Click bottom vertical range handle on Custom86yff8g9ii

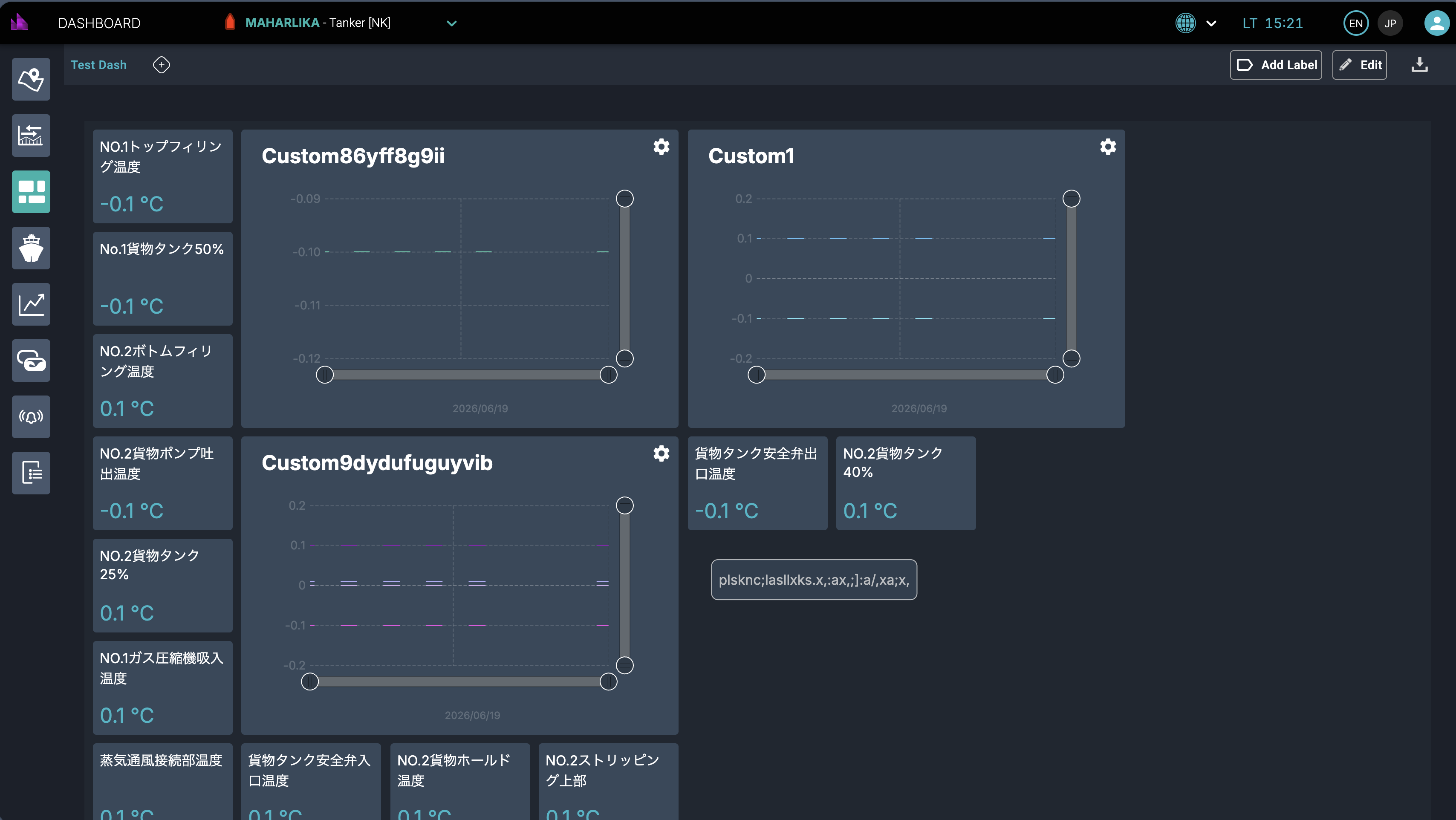624,358
